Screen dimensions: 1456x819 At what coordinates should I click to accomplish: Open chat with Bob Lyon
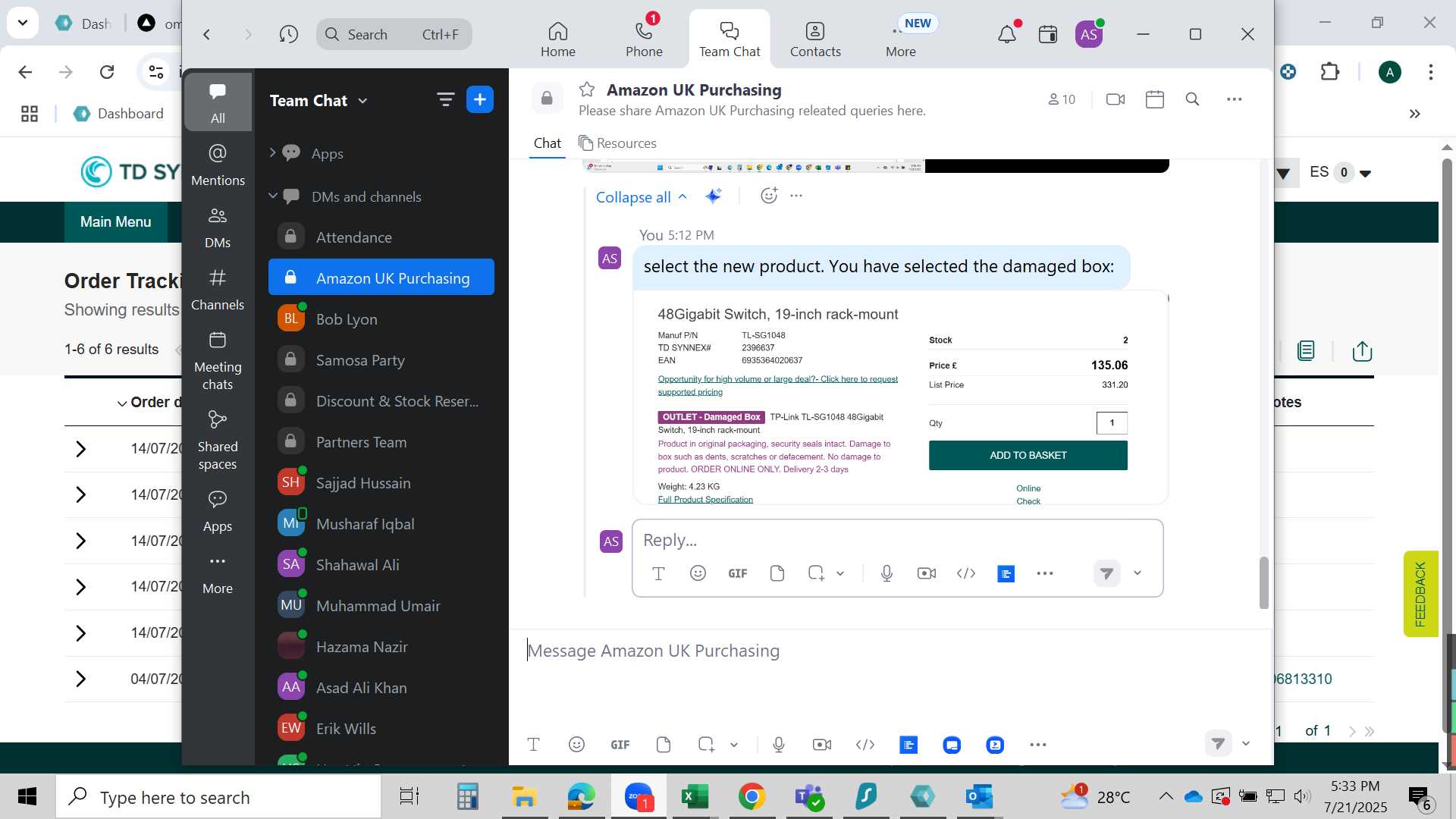coord(381,319)
